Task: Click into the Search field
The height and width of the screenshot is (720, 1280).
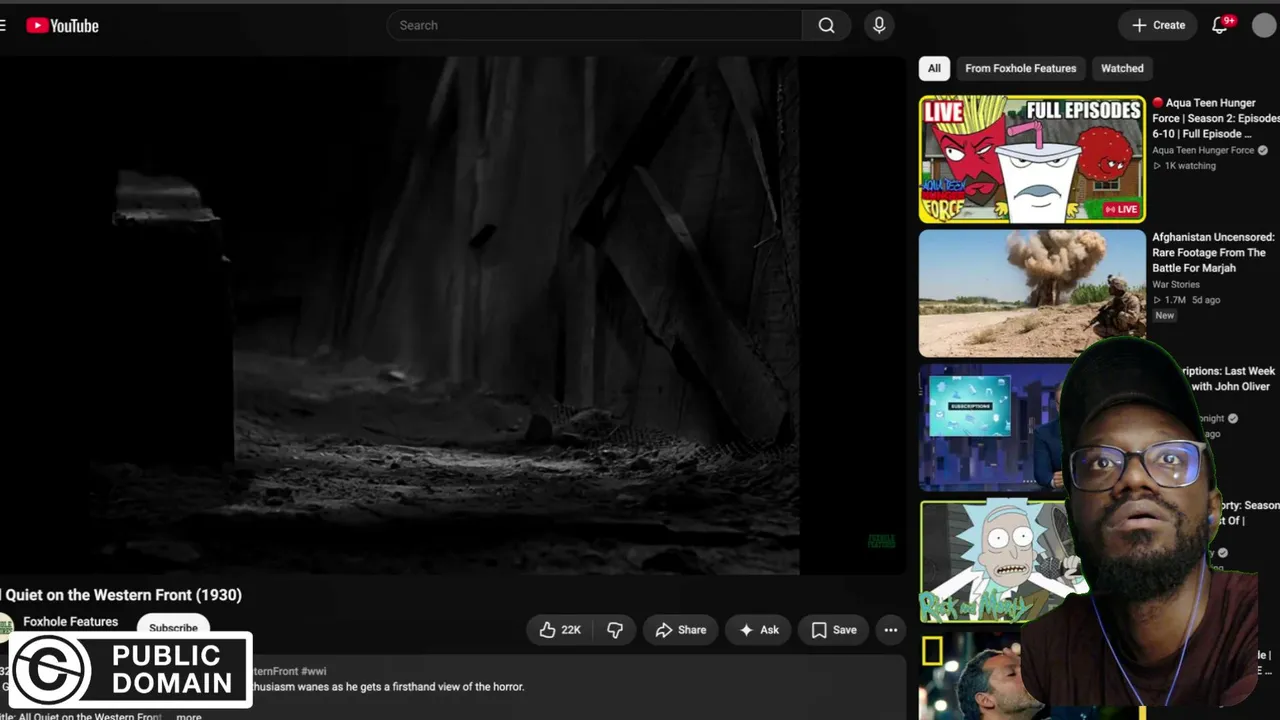Action: coord(595,26)
